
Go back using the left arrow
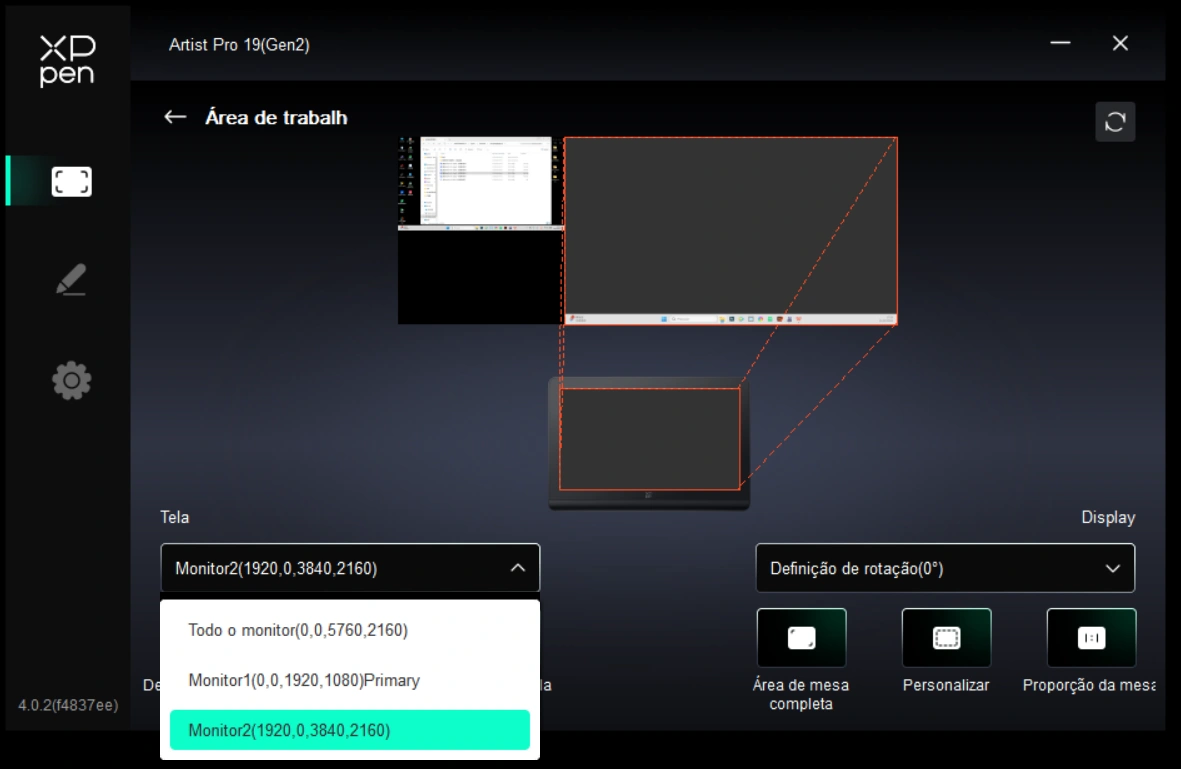pos(175,117)
